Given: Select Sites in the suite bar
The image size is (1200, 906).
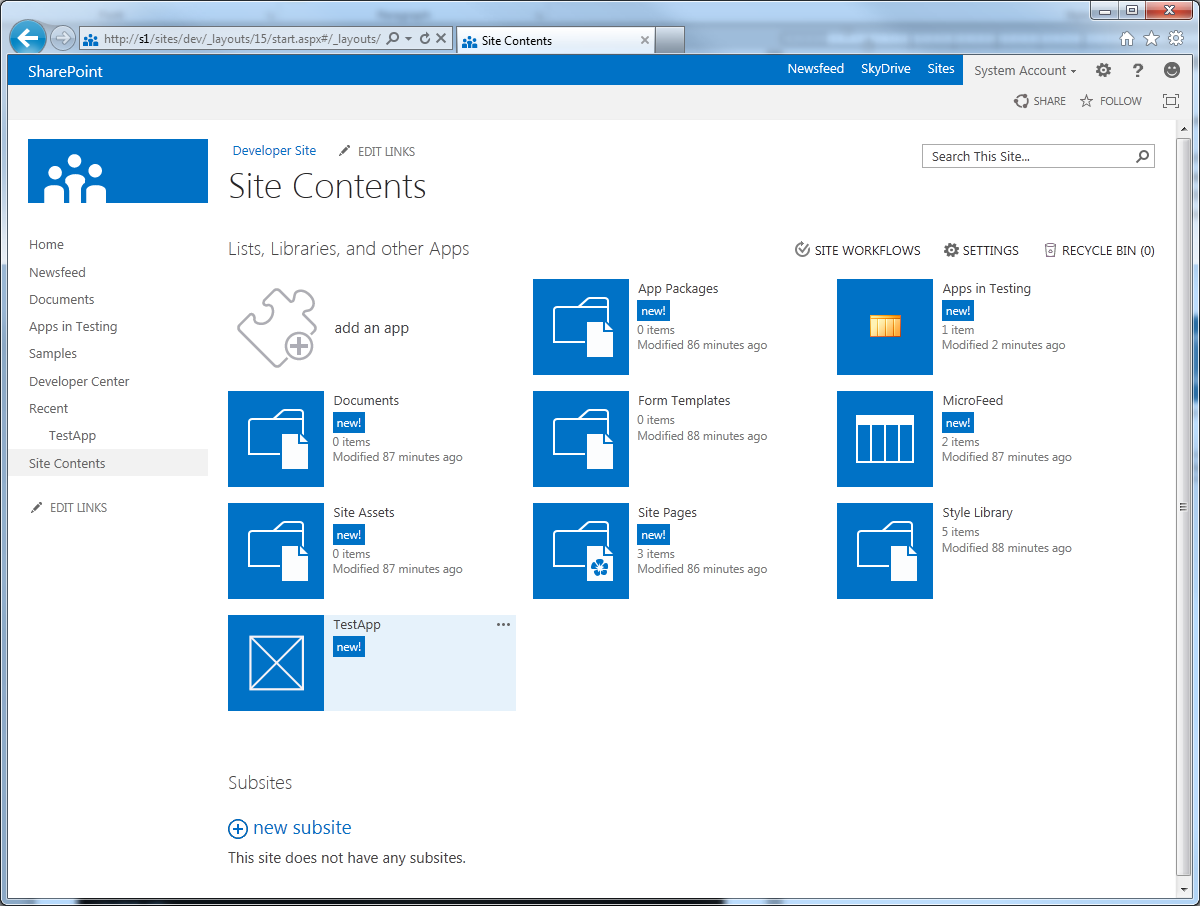Looking at the screenshot, I should (x=940, y=69).
